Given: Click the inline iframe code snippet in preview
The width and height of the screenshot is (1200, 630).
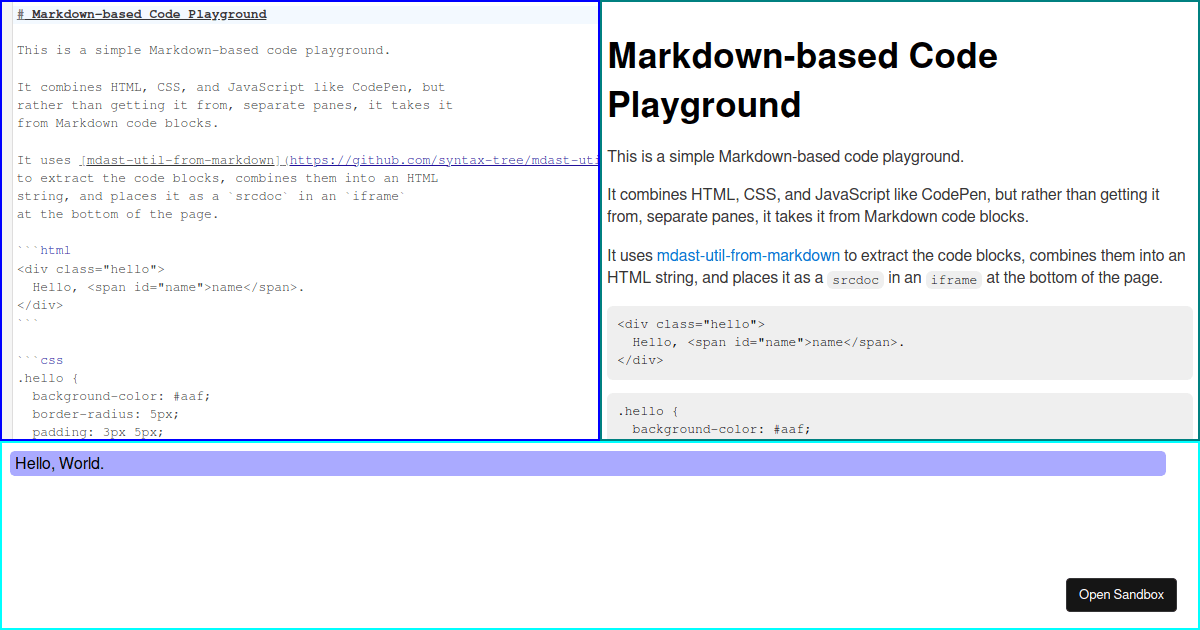Looking at the screenshot, I should tap(953, 280).
